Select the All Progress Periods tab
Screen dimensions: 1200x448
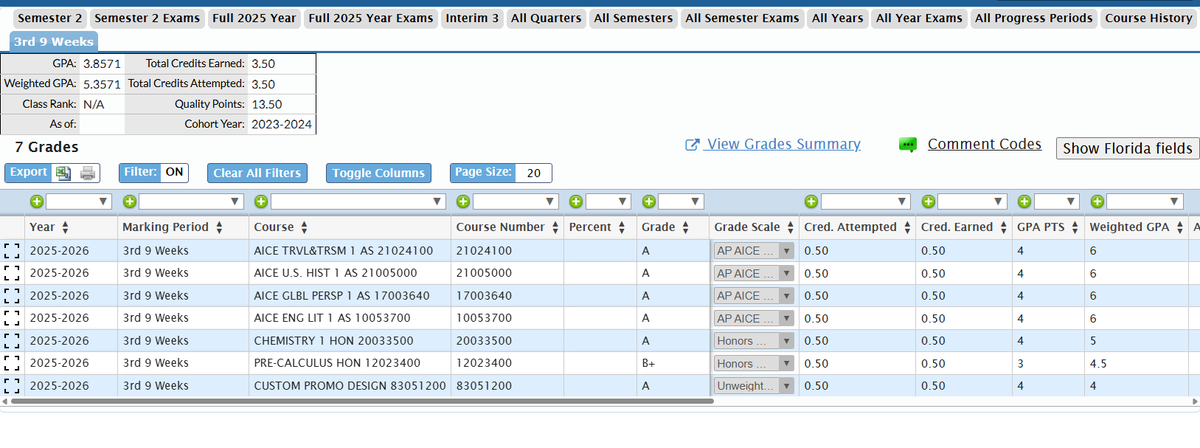[x=1034, y=18]
